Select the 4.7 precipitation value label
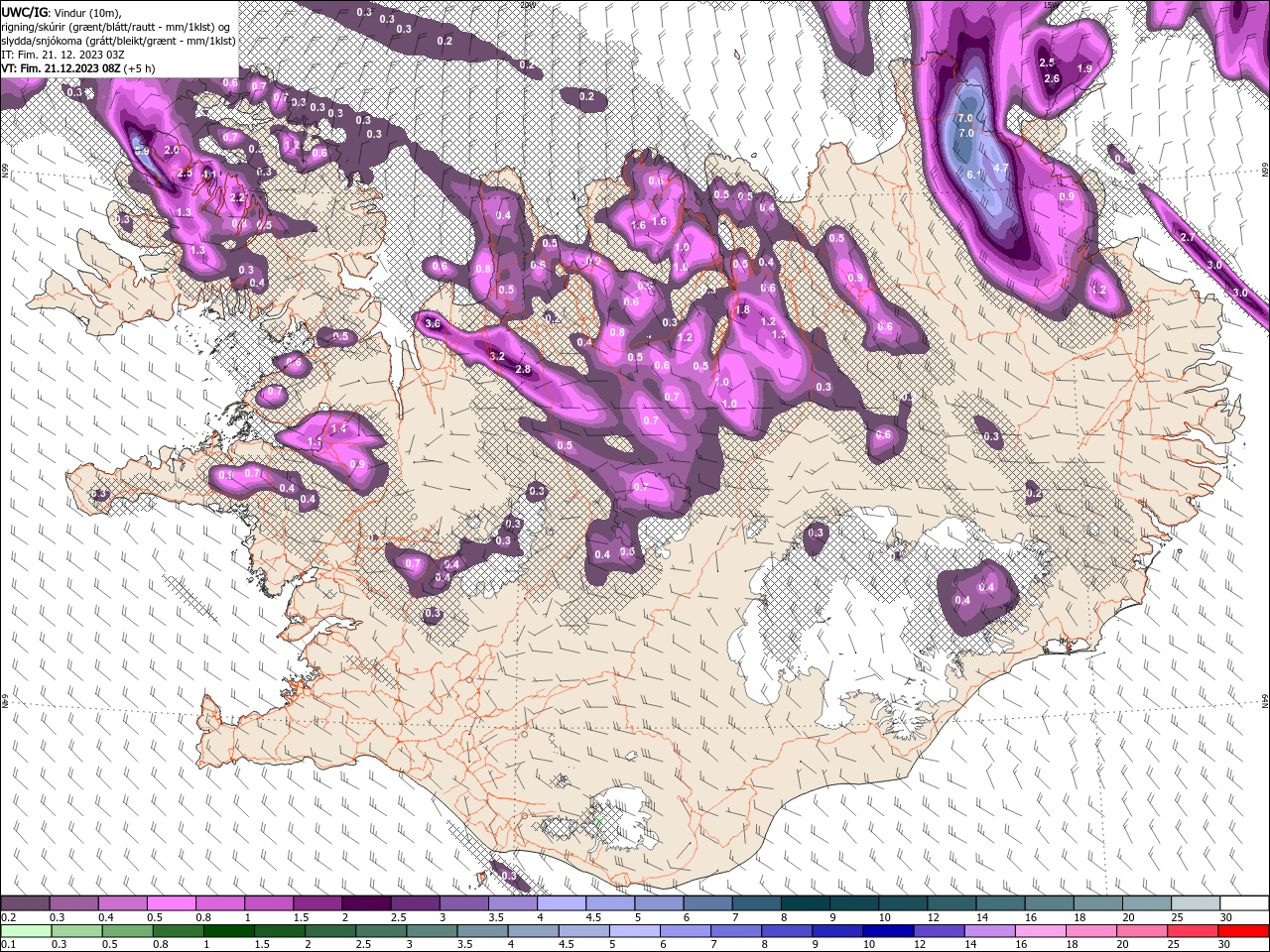This screenshot has height=952, width=1270. click(1001, 168)
